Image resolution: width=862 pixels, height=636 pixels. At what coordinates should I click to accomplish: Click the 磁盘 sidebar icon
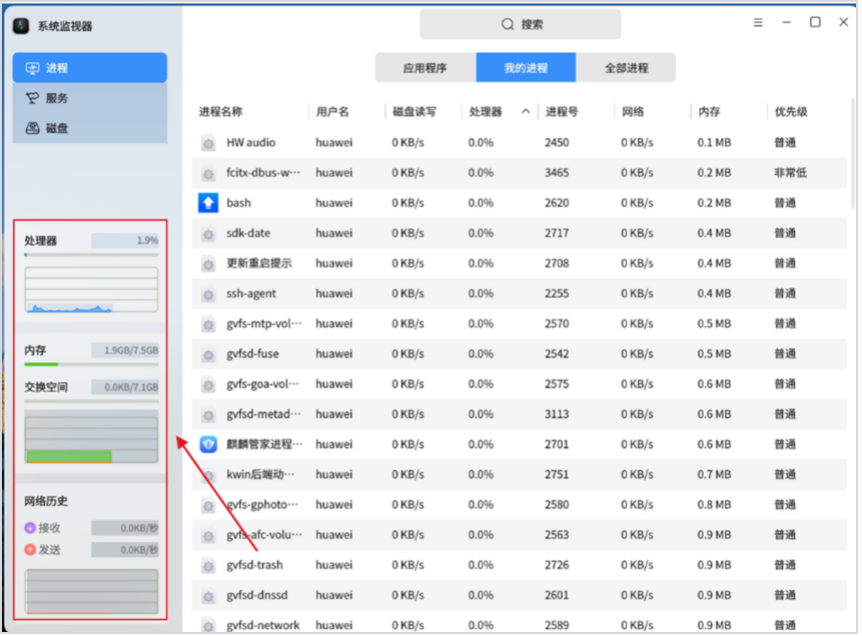32,128
